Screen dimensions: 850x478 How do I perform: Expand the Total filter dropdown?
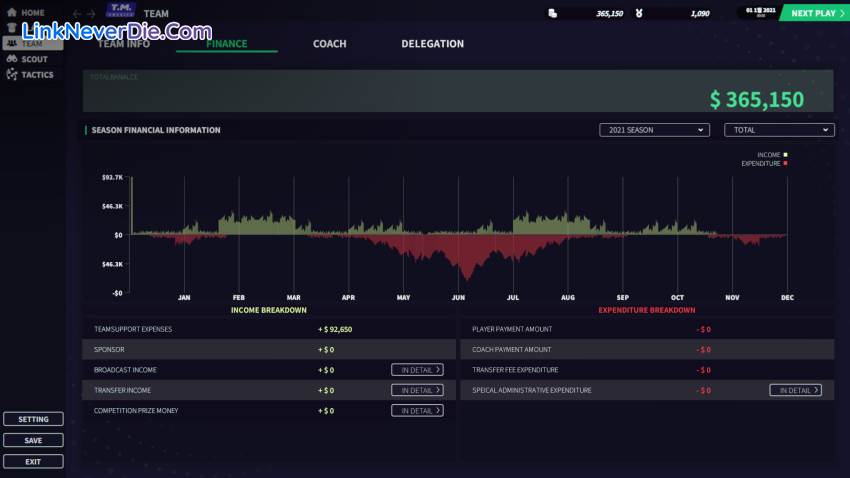pos(779,130)
